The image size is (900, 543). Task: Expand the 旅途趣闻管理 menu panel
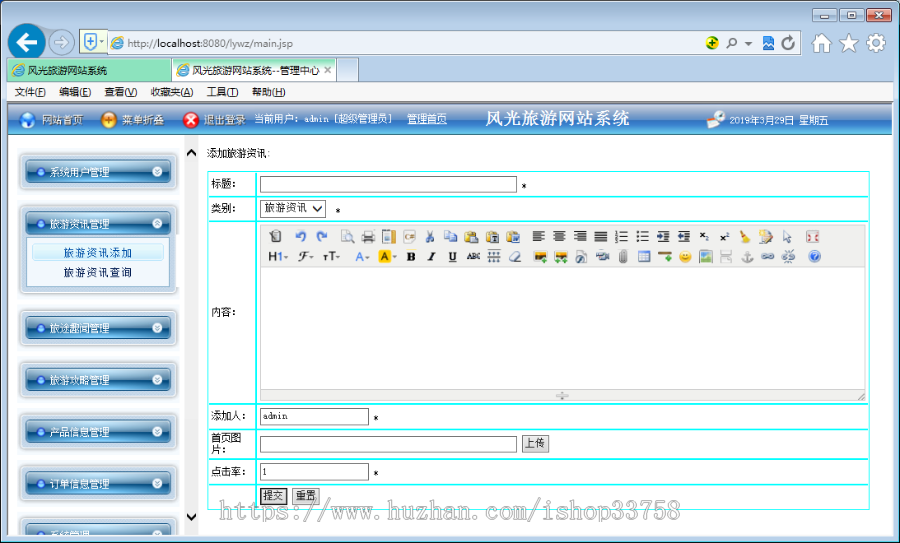98,328
